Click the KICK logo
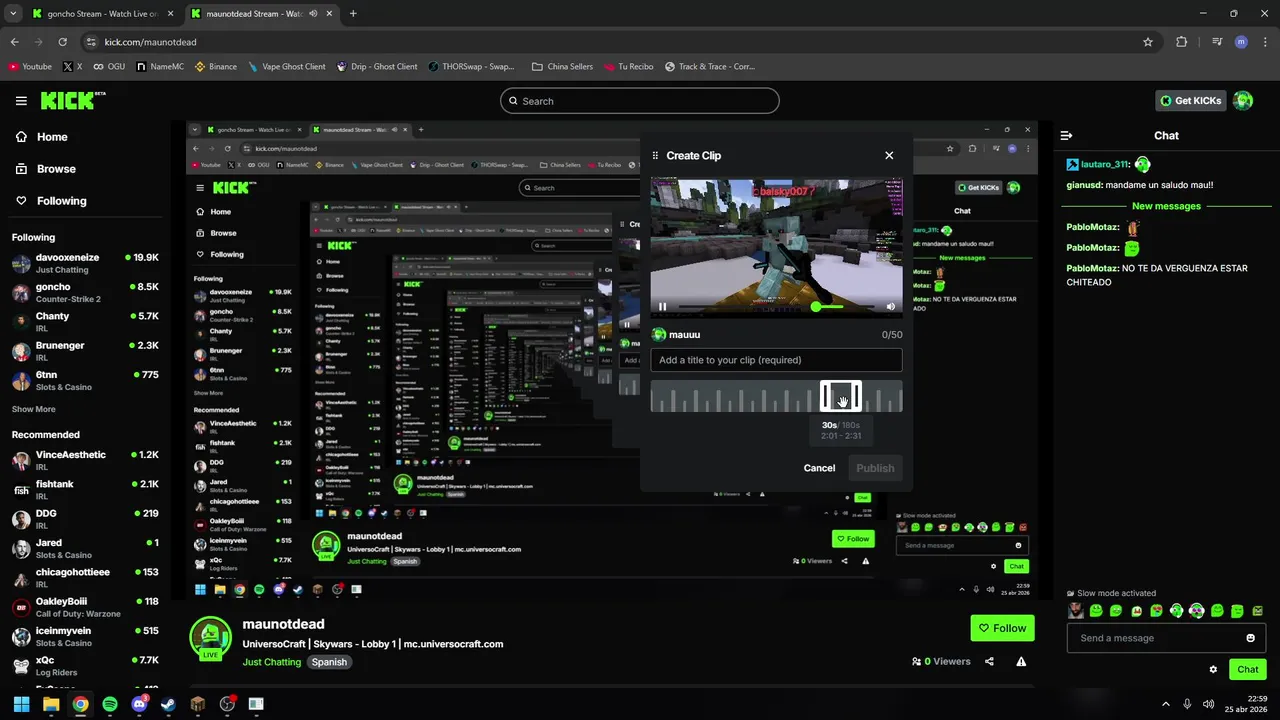 coord(73,100)
